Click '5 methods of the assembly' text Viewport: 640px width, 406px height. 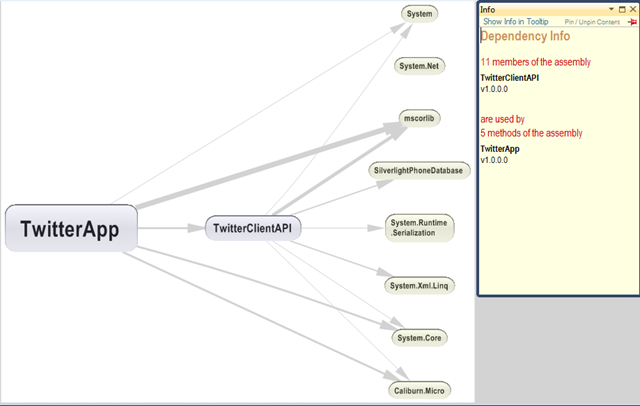pyautogui.click(x=531, y=133)
